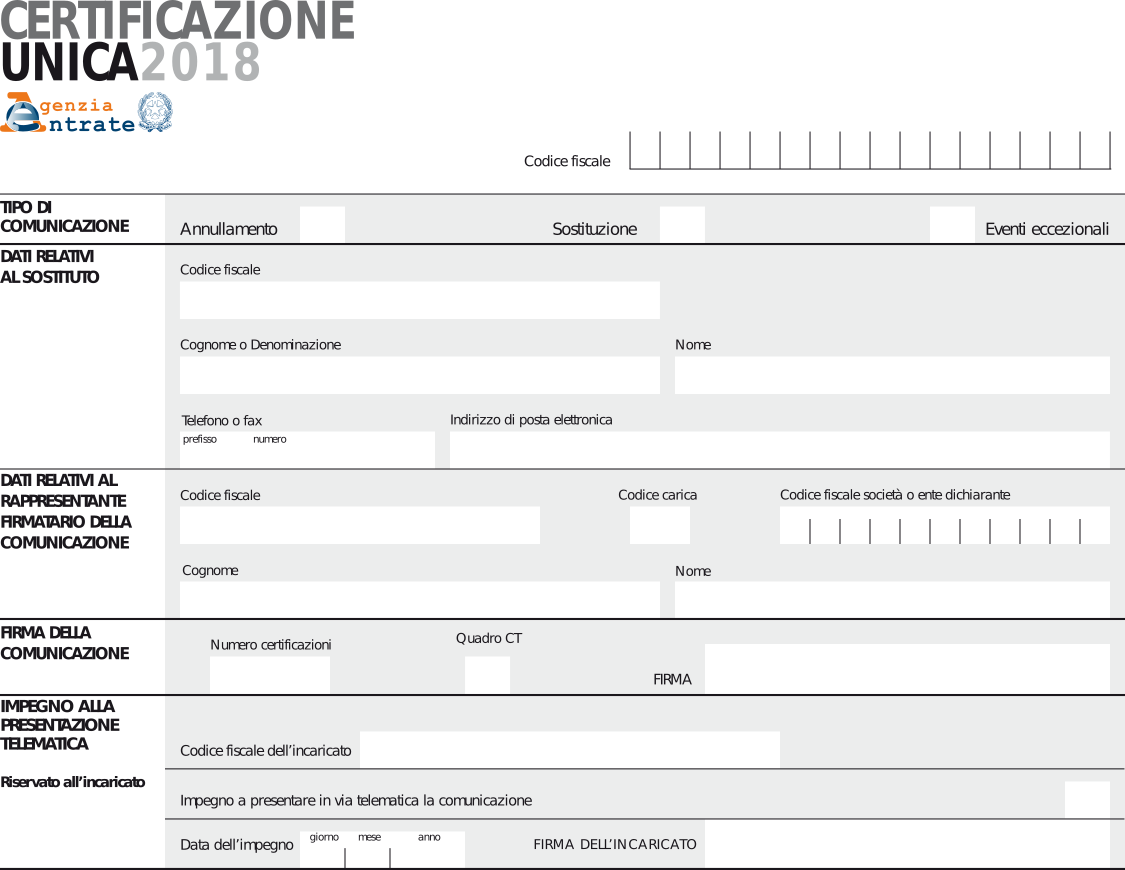Click the Telefono o fax field
This screenshot has width=1125, height=870.
(307, 453)
